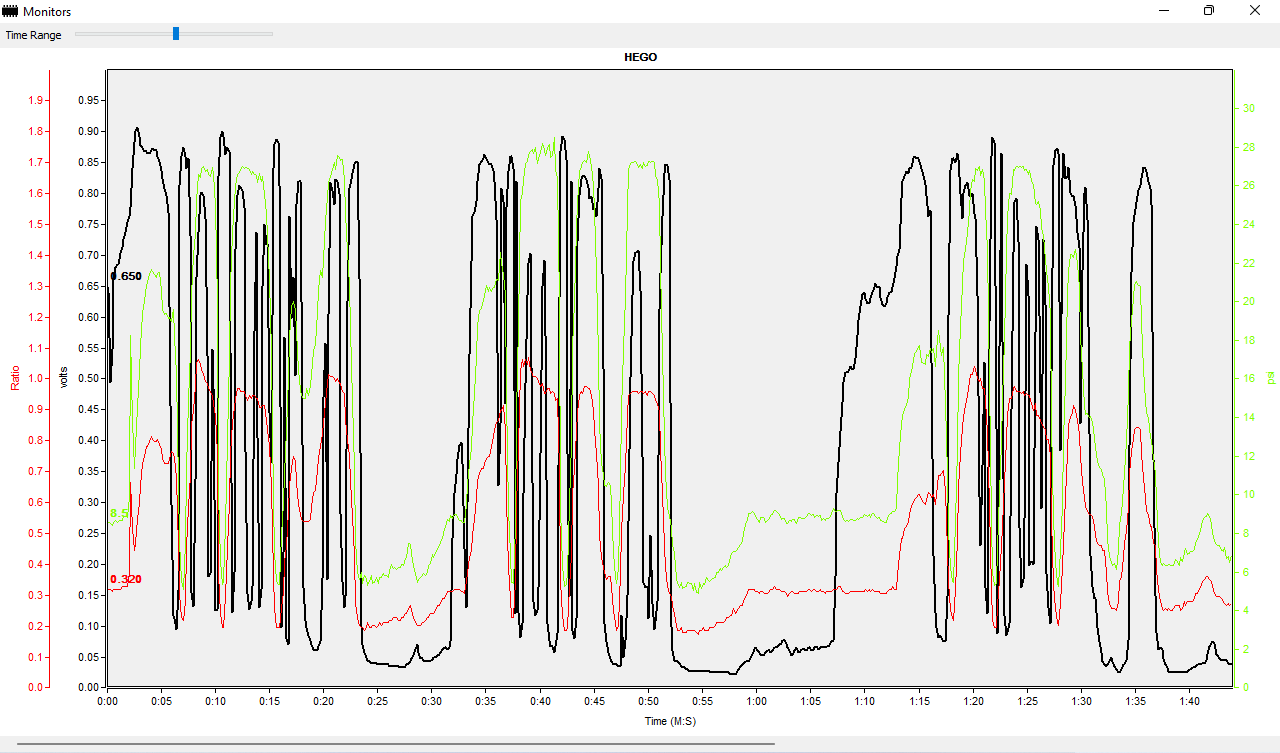Viewport: 1280px width, 753px height.
Task: Click the red 0.320 value readout
Action: 126,580
